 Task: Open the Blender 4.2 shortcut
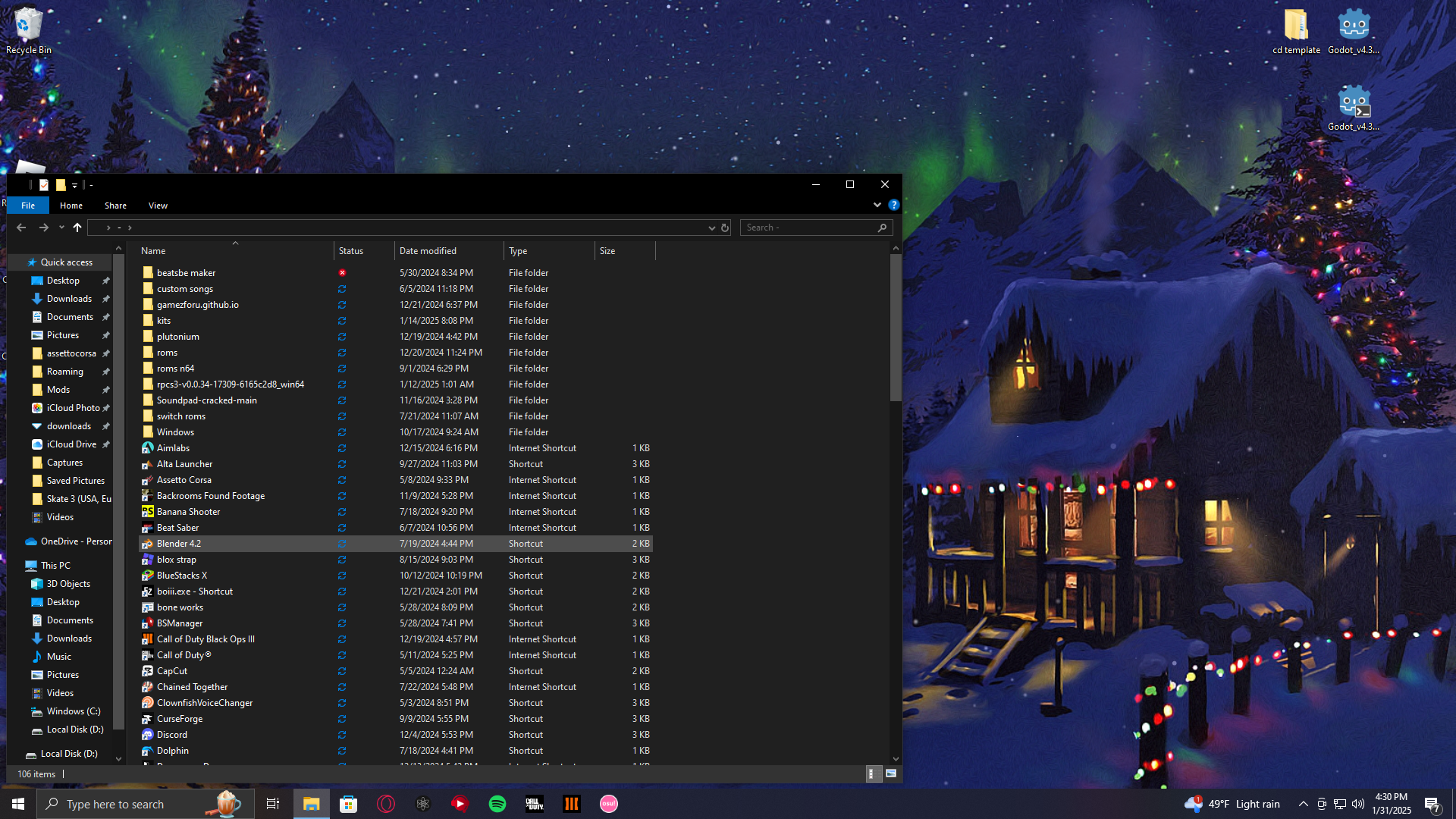(x=179, y=544)
